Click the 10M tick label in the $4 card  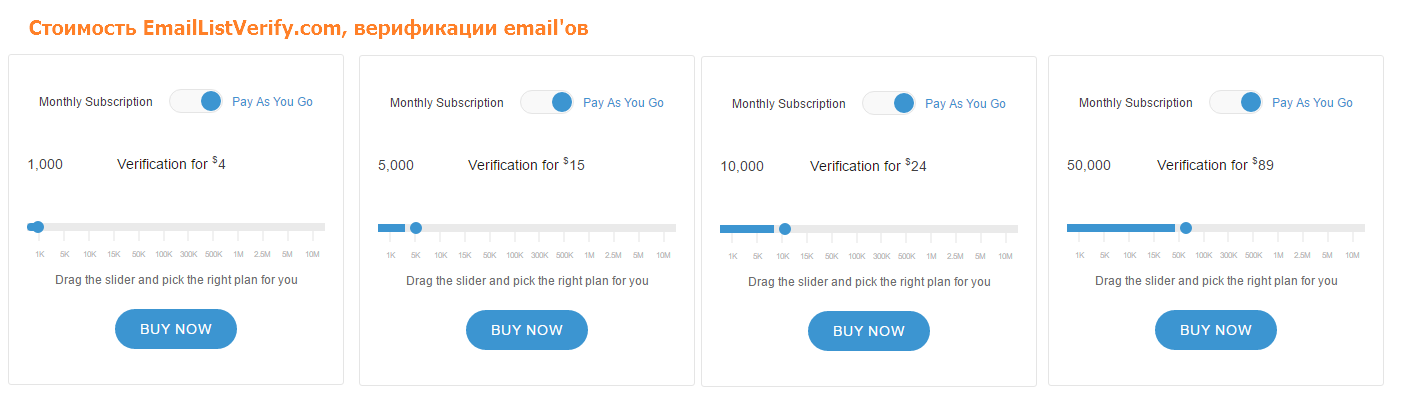click(x=311, y=254)
